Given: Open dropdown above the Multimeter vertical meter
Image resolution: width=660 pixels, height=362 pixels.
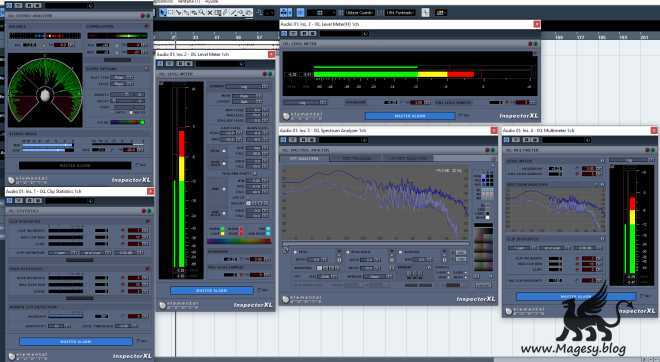Looking at the screenshot, I should pos(631,160).
